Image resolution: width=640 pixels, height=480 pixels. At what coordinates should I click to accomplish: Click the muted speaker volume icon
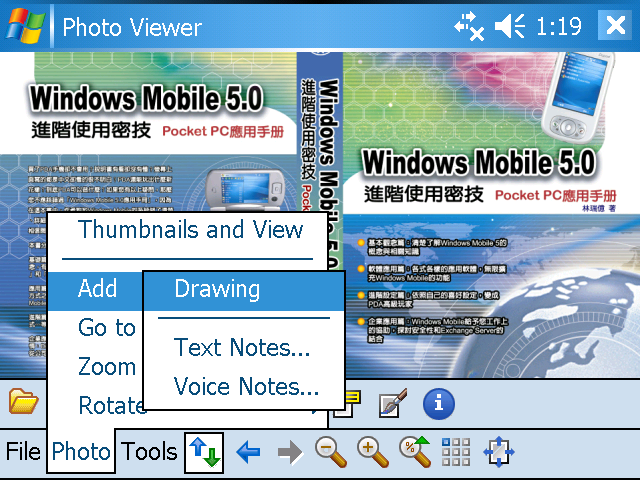pos(510,26)
